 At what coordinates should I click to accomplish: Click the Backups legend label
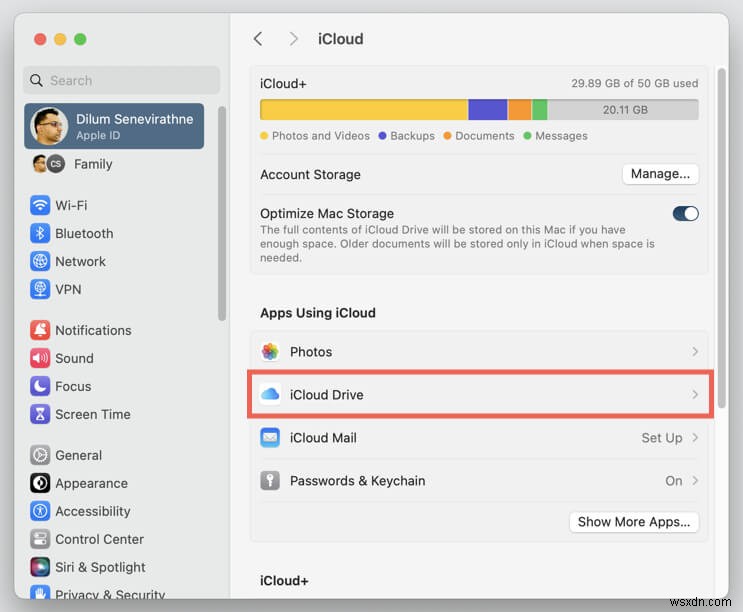(x=412, y=135)
